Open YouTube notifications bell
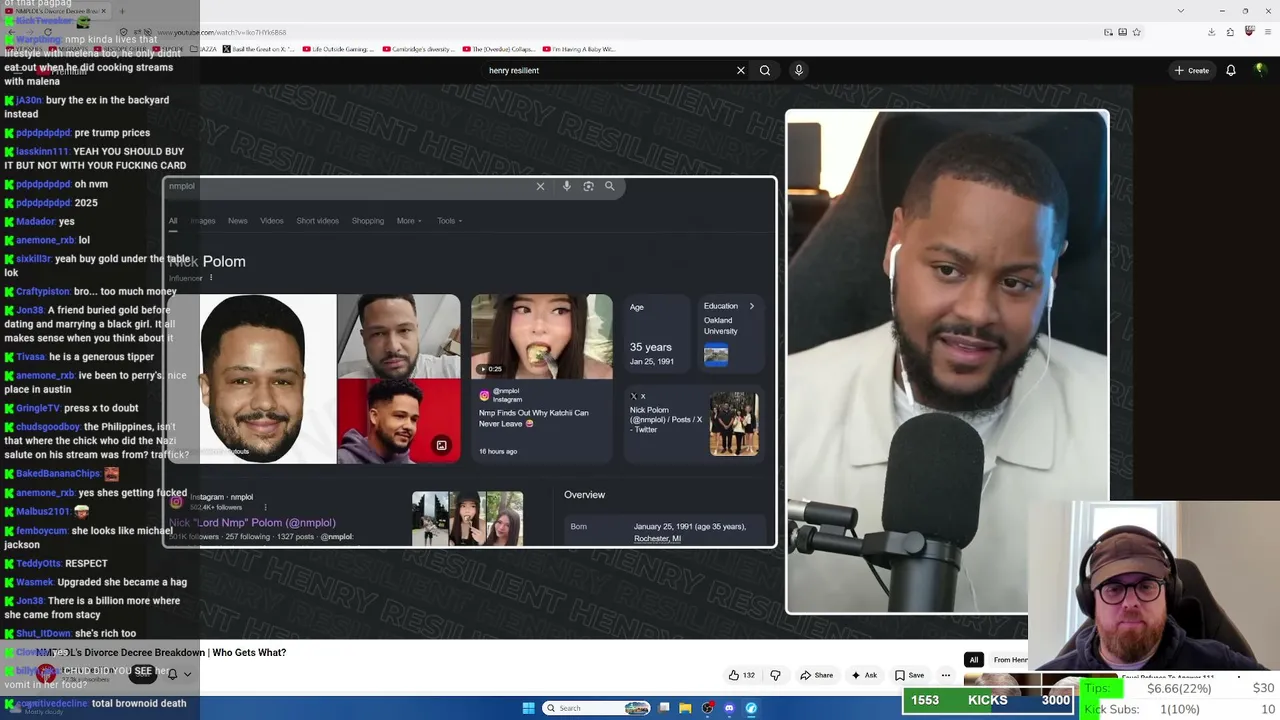This screenshot has height=720, width=1280. point(1231,70)
